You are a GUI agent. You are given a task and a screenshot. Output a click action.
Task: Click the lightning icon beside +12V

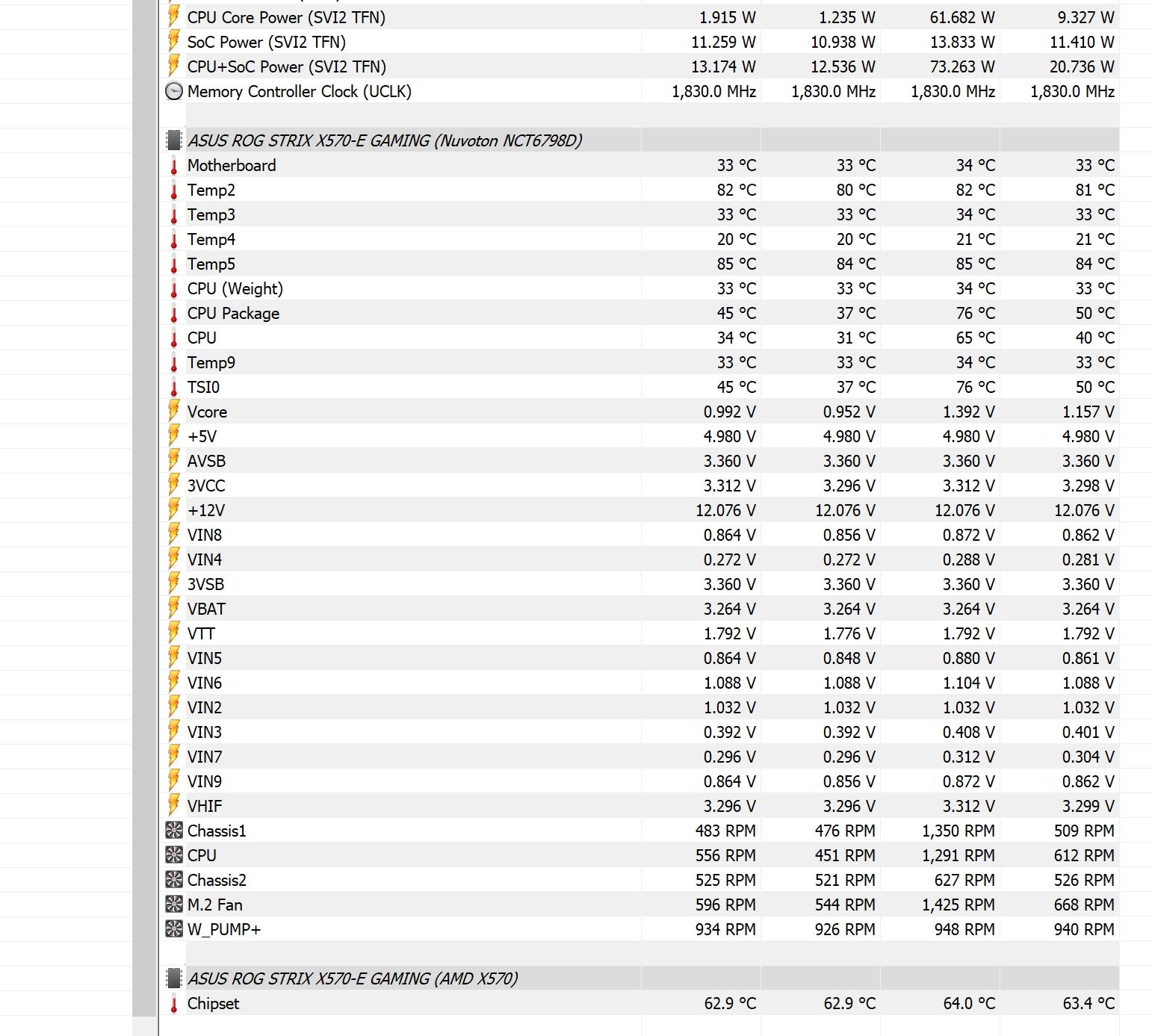point(173,510)
